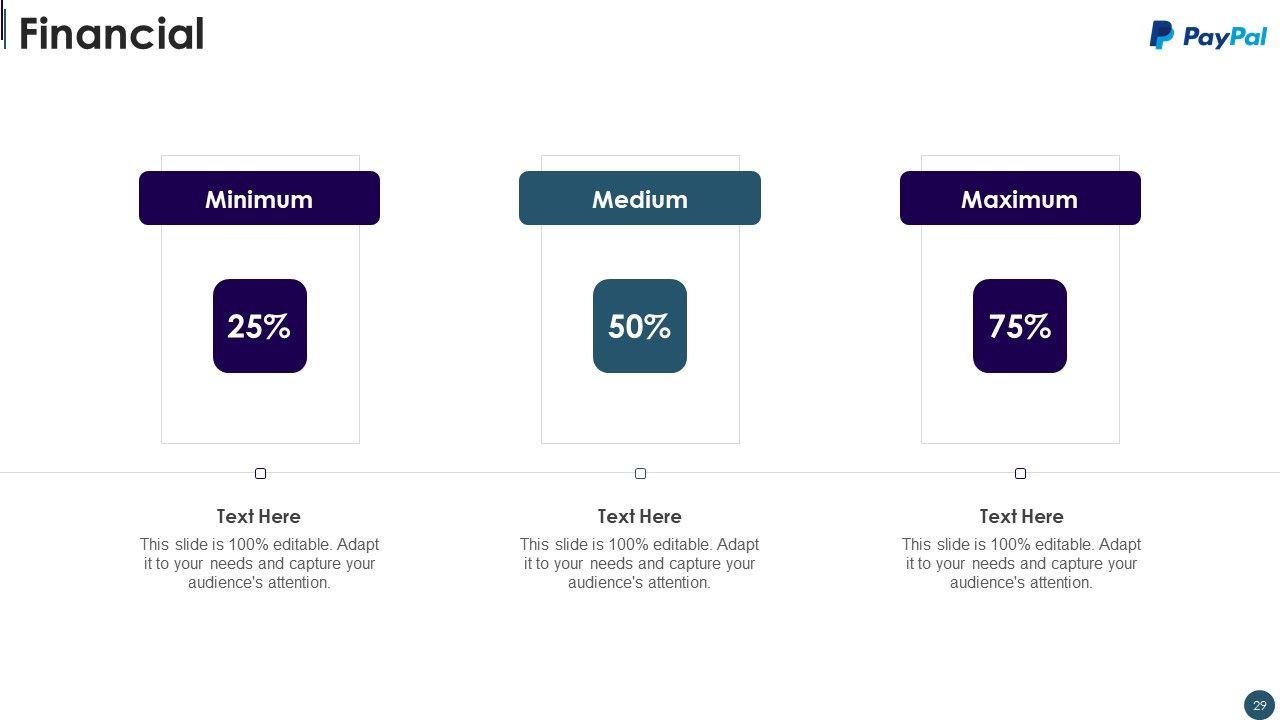This screenshot has height=720, width=1280.
Task: Click the empty Maximum card outline below 75%
Action: [1020, 408]
